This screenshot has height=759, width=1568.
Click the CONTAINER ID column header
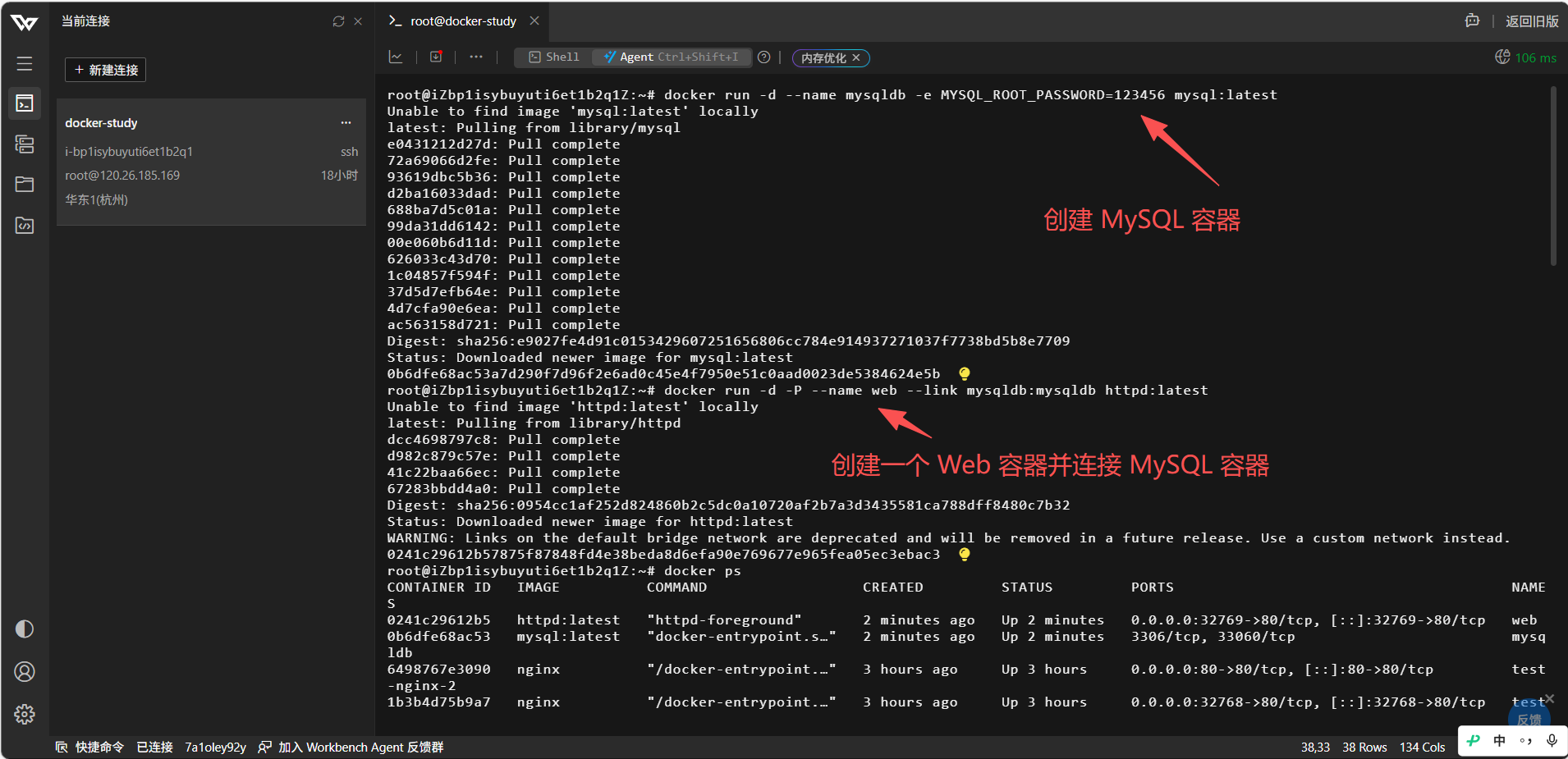(438, 588)
